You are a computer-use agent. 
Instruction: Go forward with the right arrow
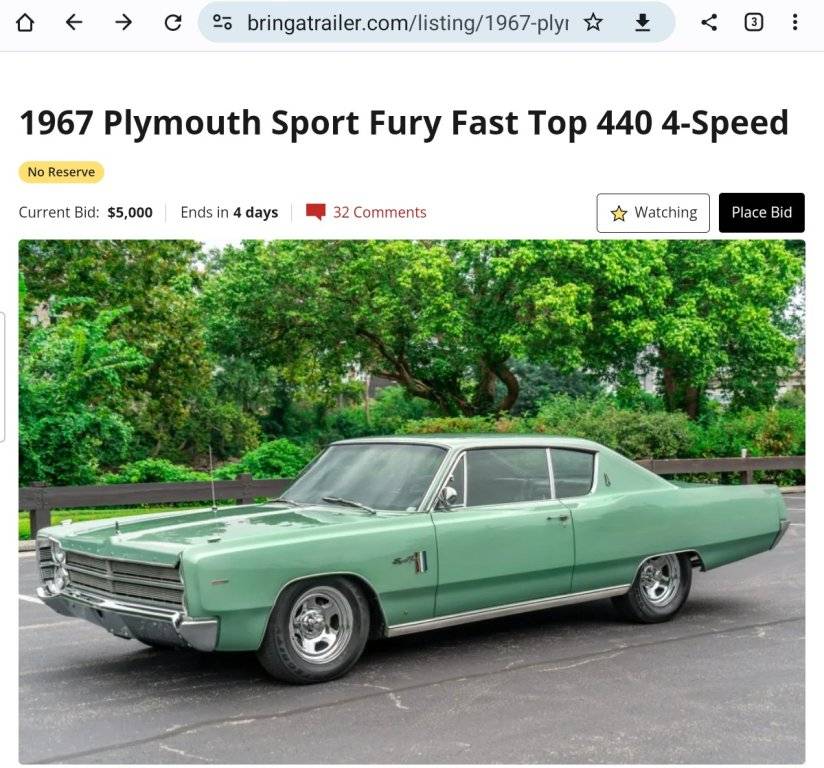tap(123, 22)
